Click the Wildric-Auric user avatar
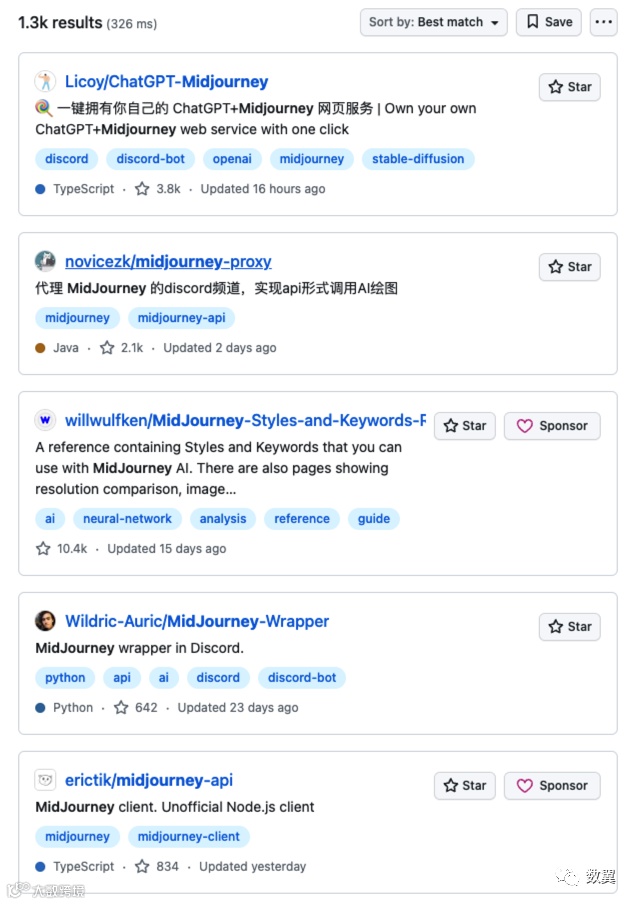This screenshot has height=904, width=636. click(x=45, y=621)
